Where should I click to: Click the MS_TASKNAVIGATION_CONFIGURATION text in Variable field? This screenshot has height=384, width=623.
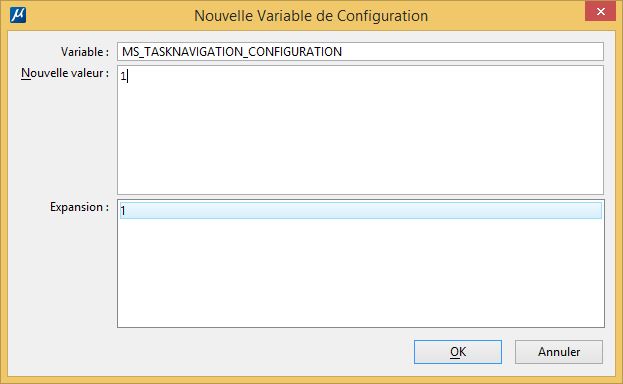pos(232,52)
